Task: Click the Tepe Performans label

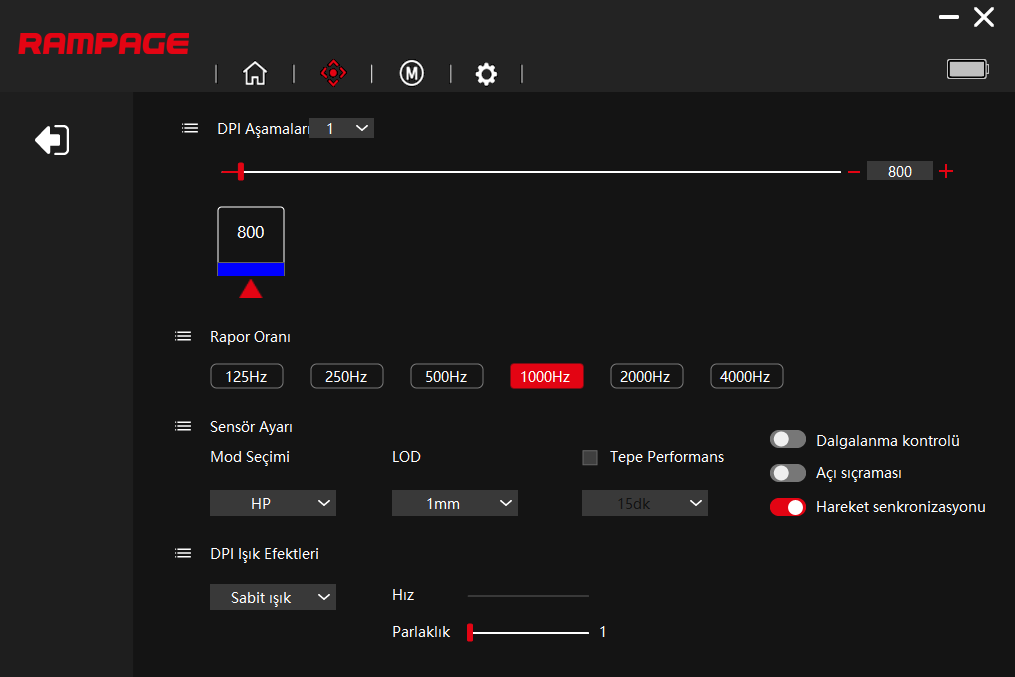Action: (x=667, y=457)
